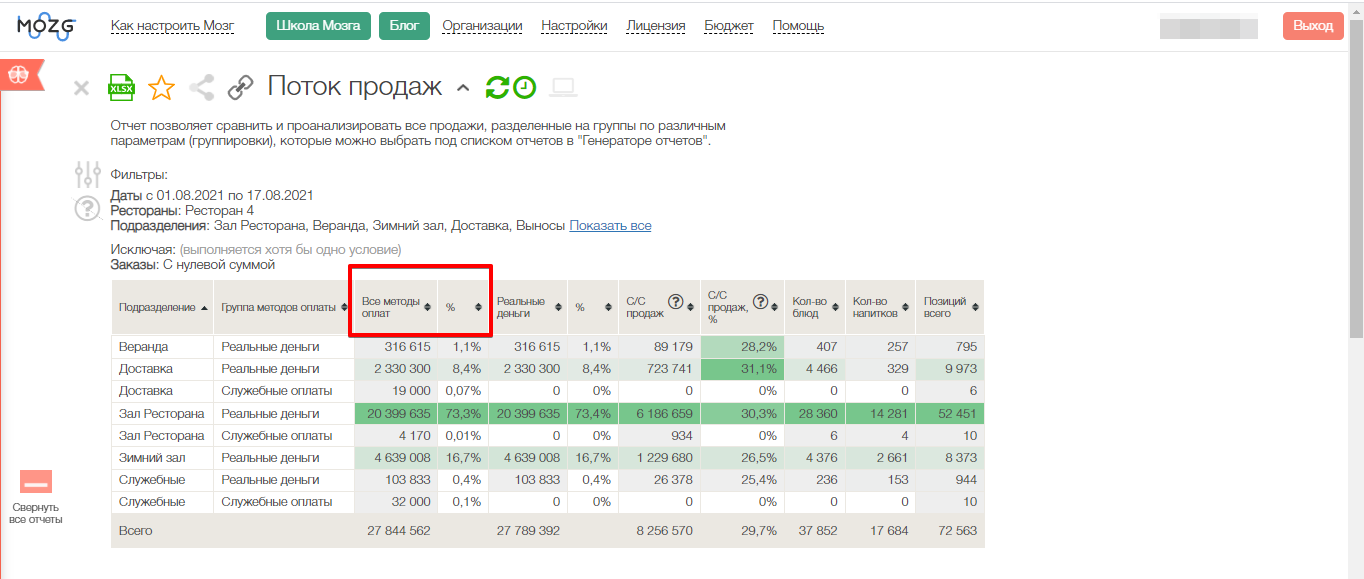Close the report with the X icon
Screen dimensions: 1364x579
[x=82, y=88]
